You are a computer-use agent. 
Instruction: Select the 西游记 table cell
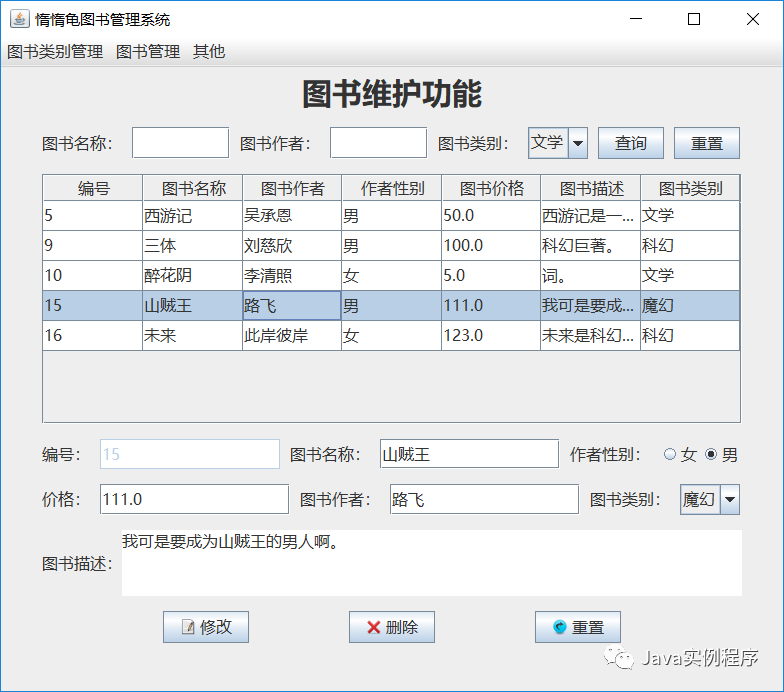[x=192, y=216]
